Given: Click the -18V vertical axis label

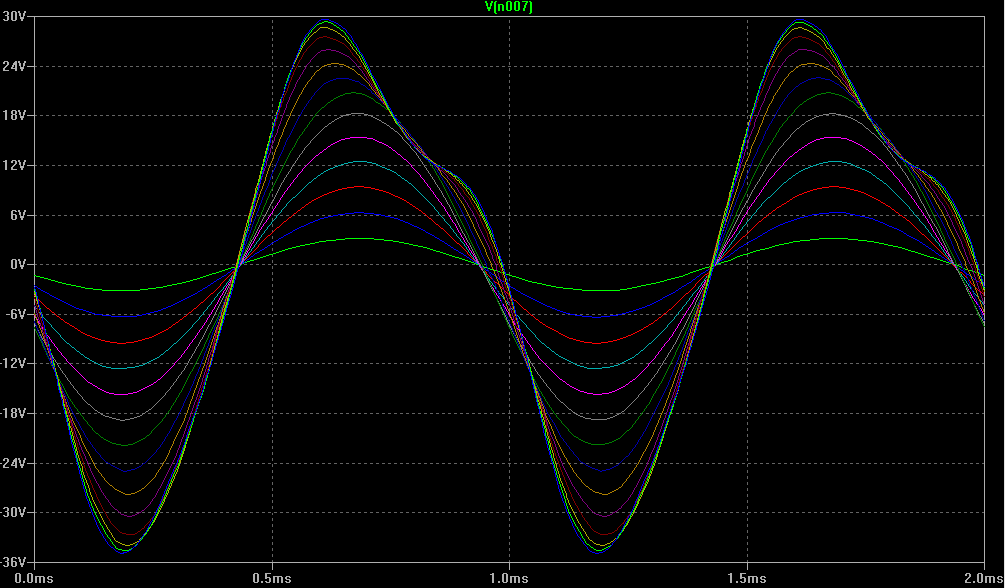Looking at the screenshot, I should point(16,413).
